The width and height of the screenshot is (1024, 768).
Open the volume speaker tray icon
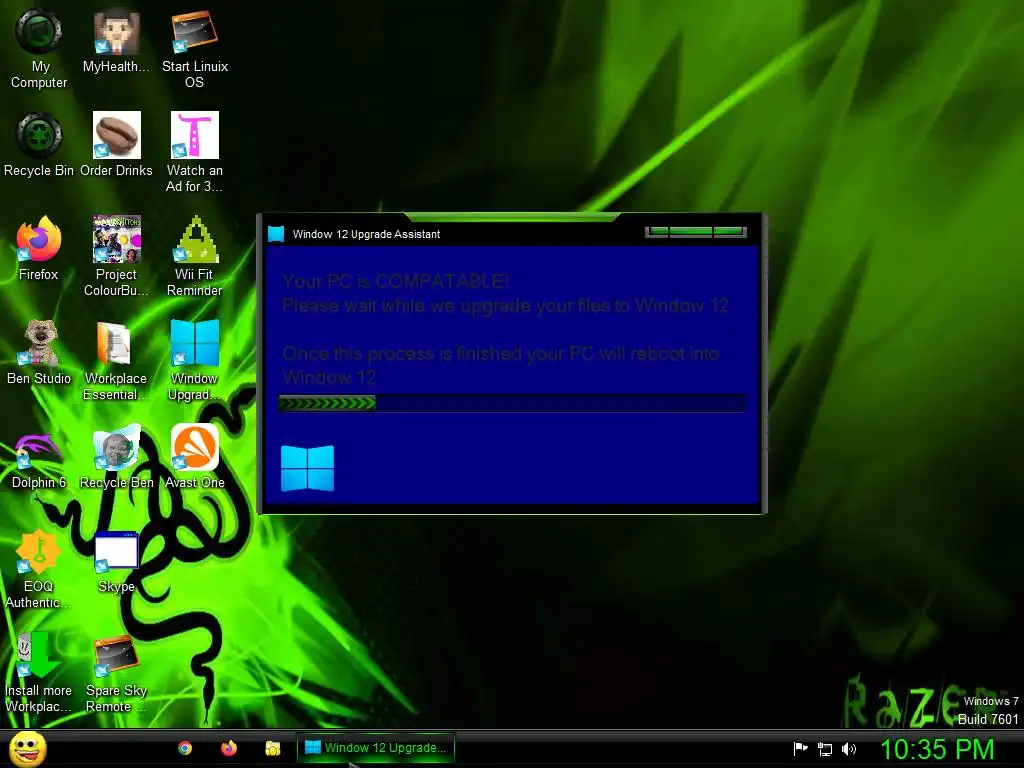[849, 749]
